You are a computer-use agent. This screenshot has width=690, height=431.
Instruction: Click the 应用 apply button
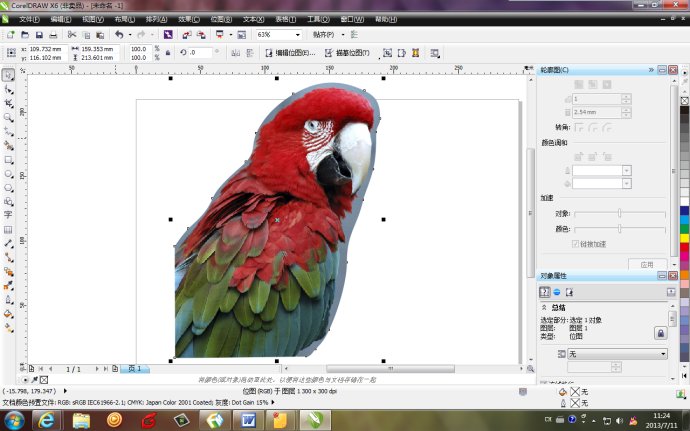646,265
